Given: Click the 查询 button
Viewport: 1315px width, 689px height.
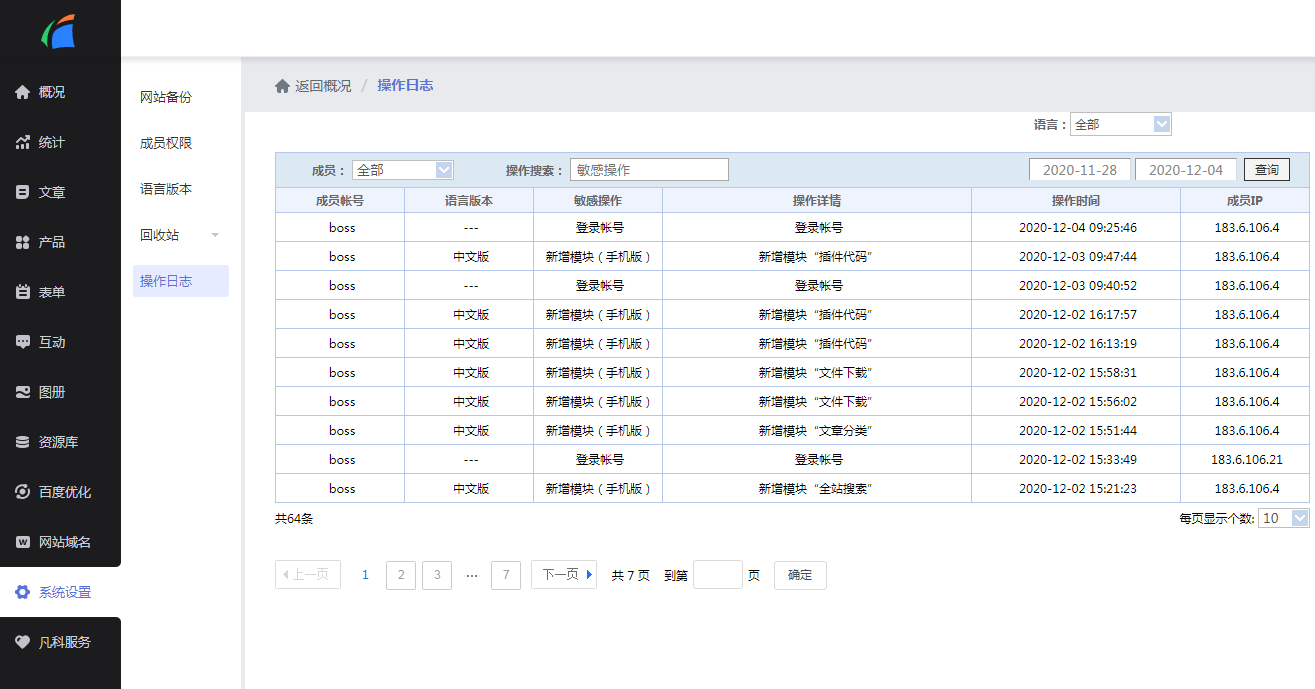Looking at the screenshot, I should pyautogui.click(x=1267, y=170).
